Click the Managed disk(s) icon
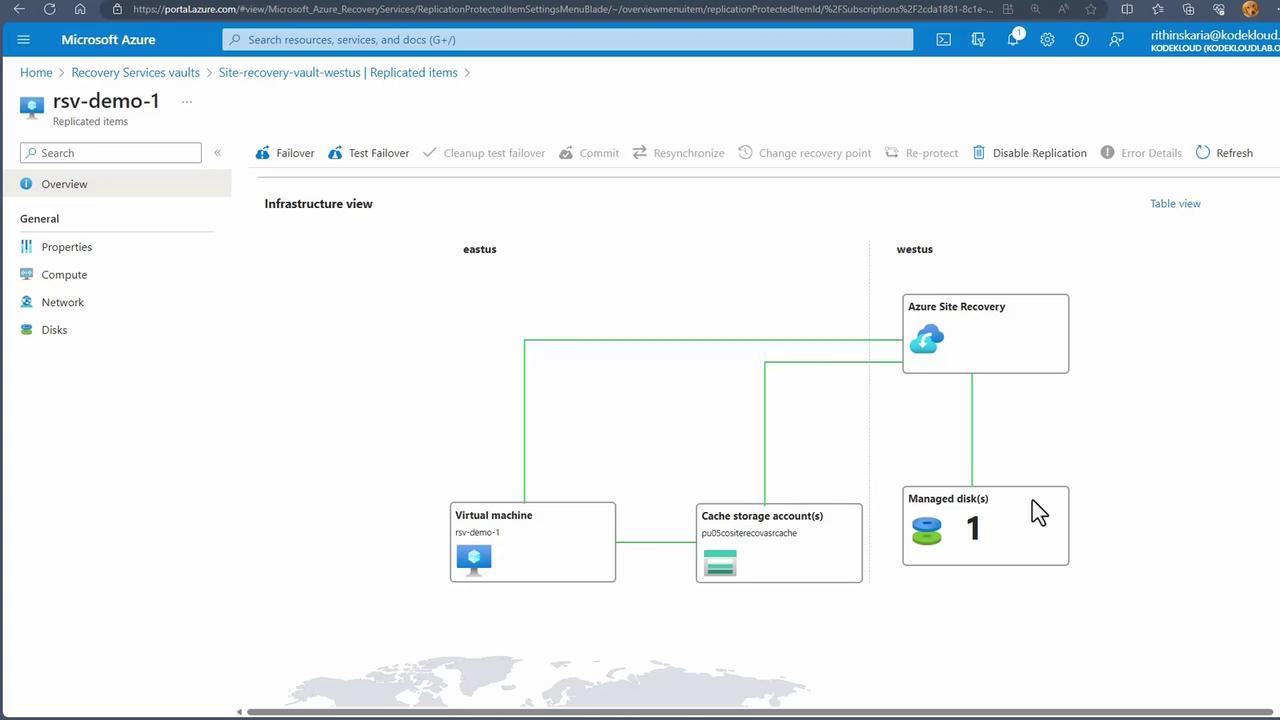Viewport: 1280px width, 720px height. tap(927, 530)
